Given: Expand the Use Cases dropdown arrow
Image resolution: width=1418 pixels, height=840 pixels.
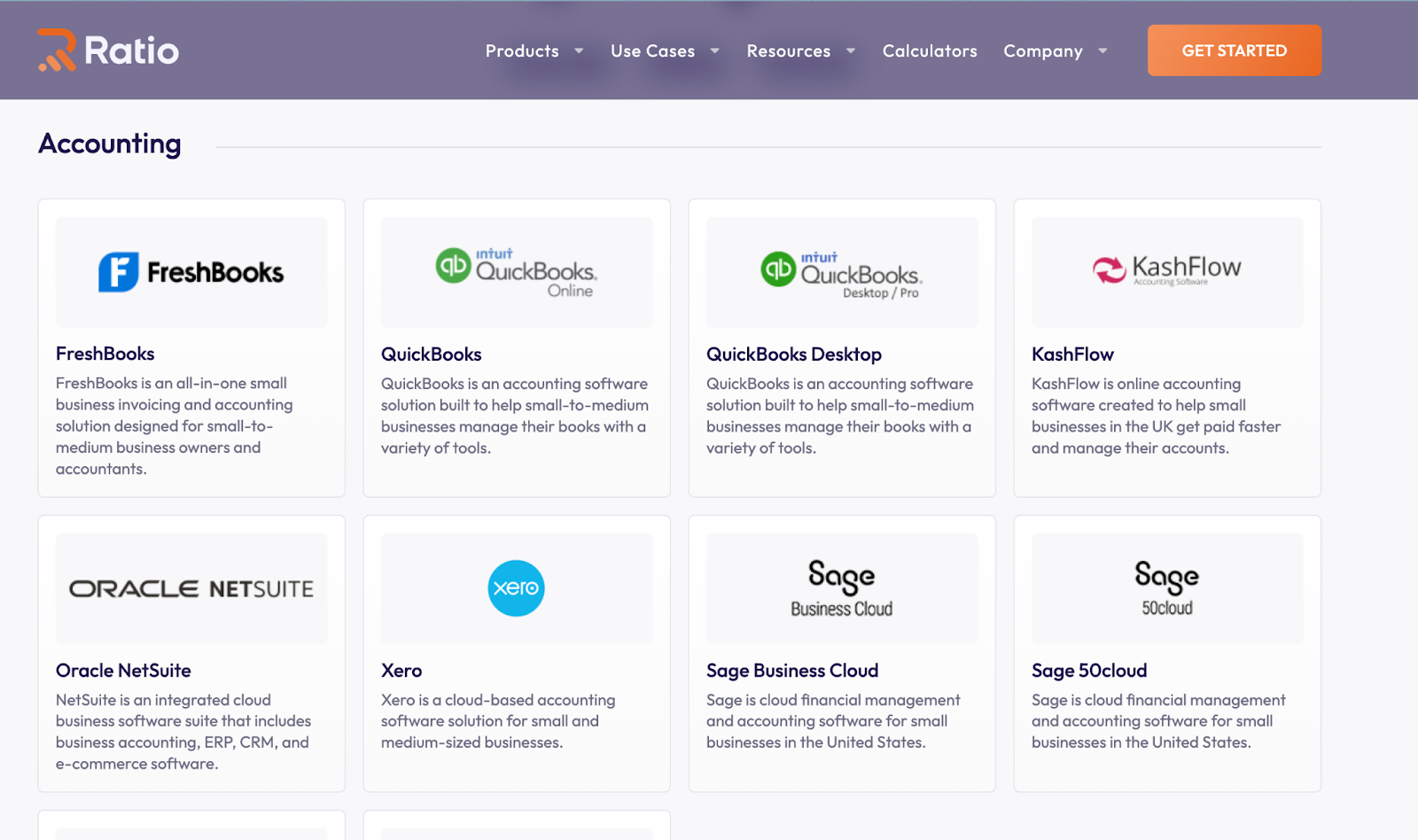Looking at the screenshot, I should 714,51.
